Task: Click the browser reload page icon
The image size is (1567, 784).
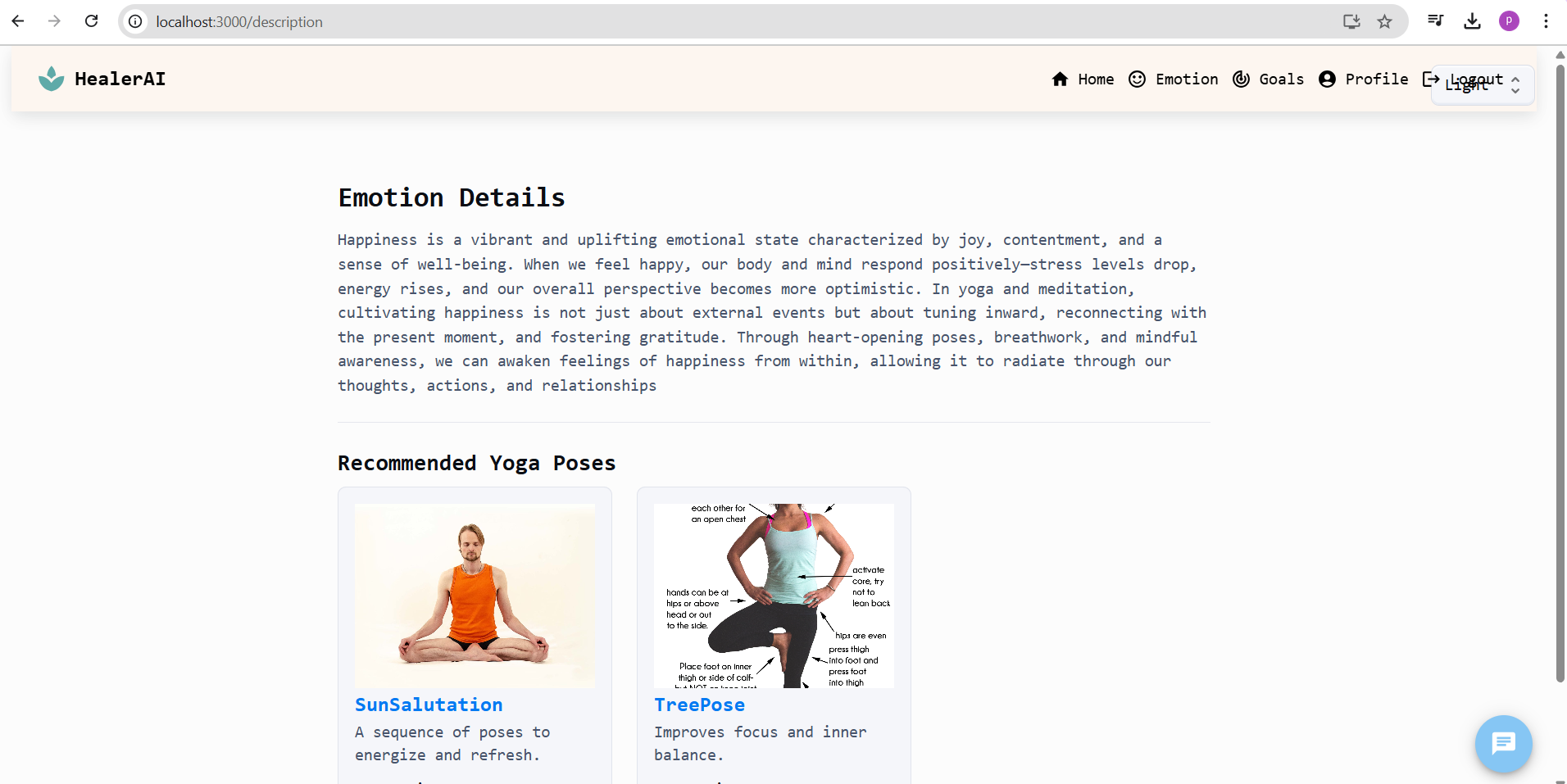Action: pos(92,21)
